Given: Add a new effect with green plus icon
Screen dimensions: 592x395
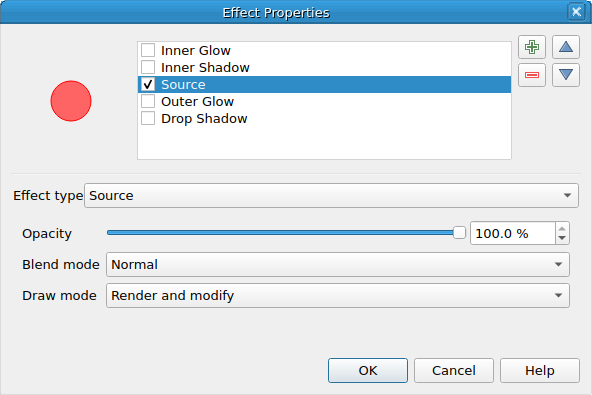Looking at the screenshot, I should coord(532,47).
